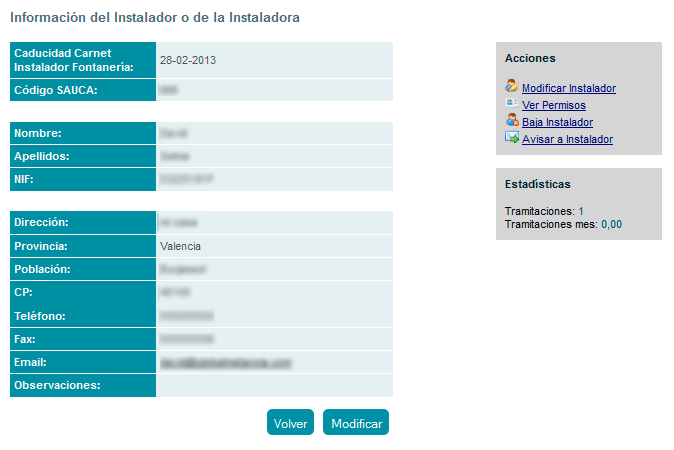Viewport: 674px width, 450px height.
Task: Click the Ver Permisos card icon
Action: [512, 104]
